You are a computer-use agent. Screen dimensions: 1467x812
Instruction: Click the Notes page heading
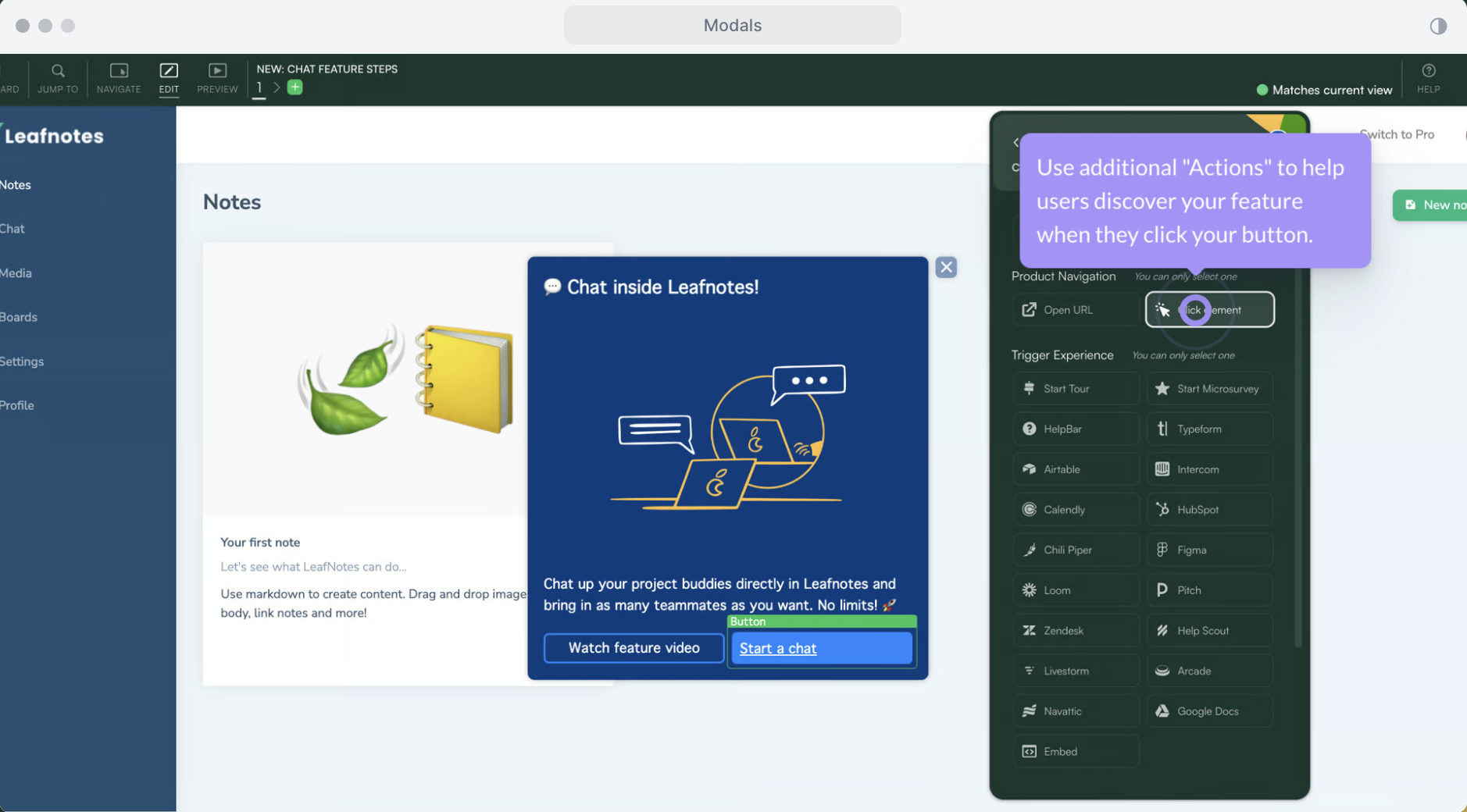232,202
